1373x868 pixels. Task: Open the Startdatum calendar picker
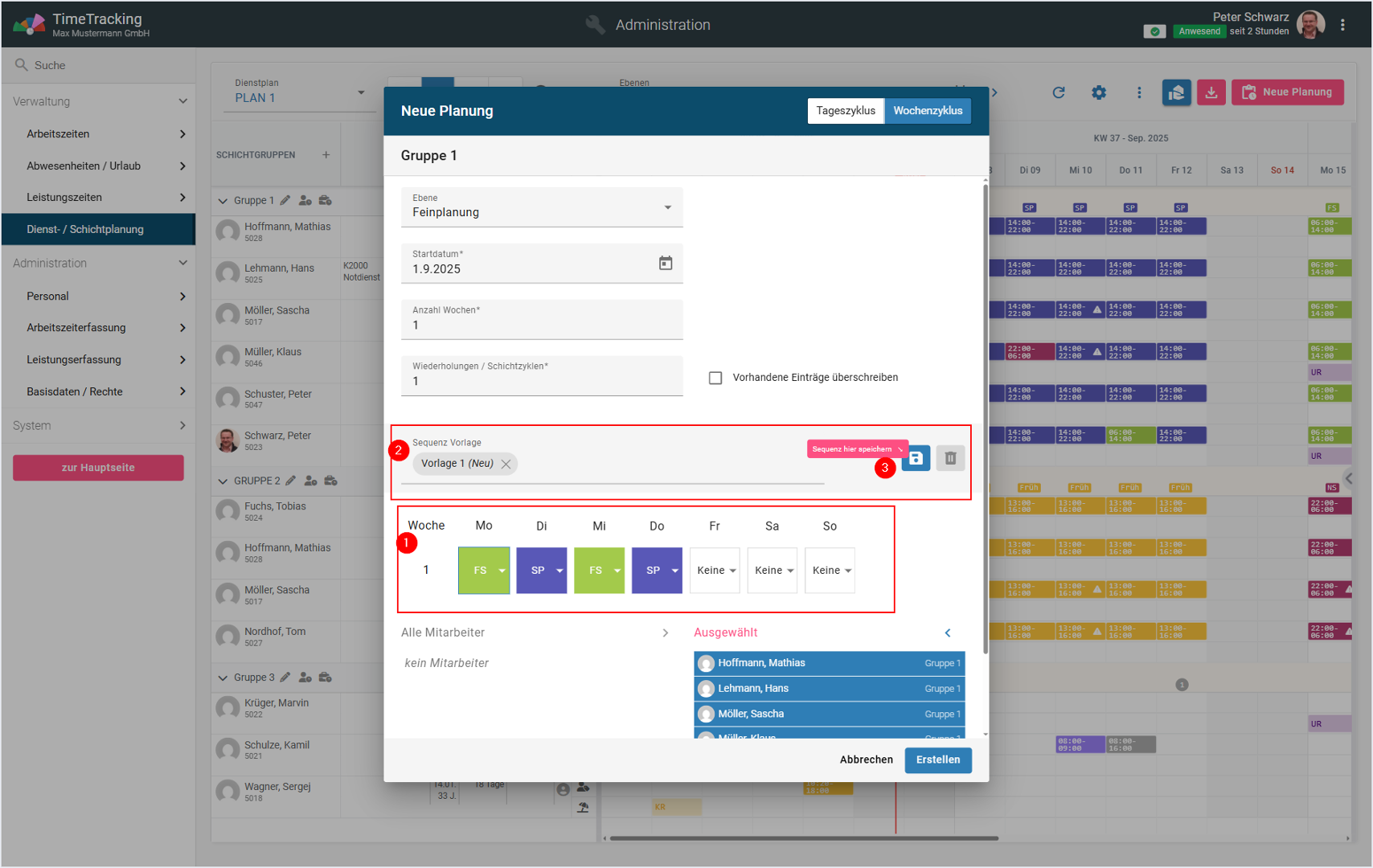(x=666, y=264)
